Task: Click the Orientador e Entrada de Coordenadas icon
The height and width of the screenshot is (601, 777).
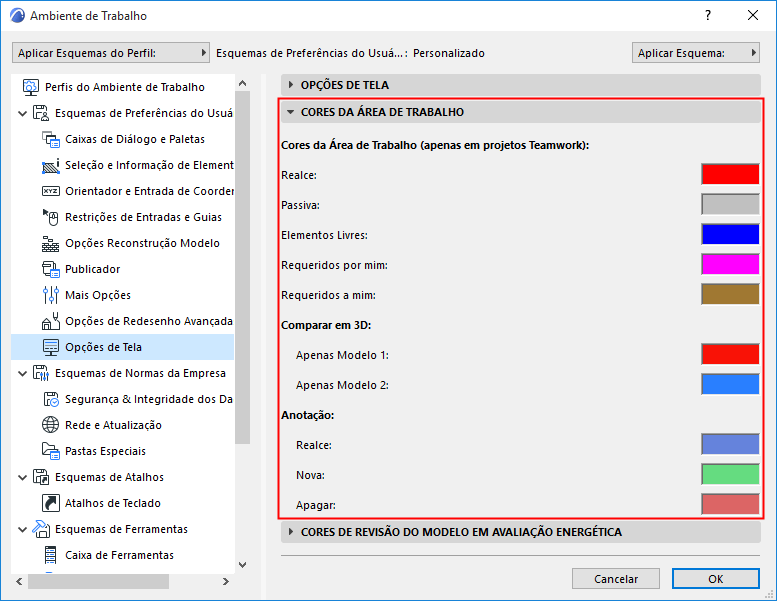Action: click(51, 191)
